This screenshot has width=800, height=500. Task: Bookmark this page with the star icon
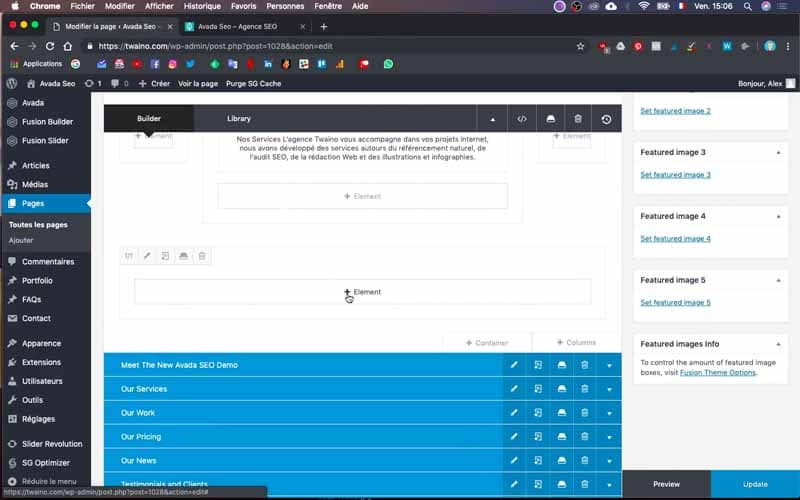(x=580, y=46)
